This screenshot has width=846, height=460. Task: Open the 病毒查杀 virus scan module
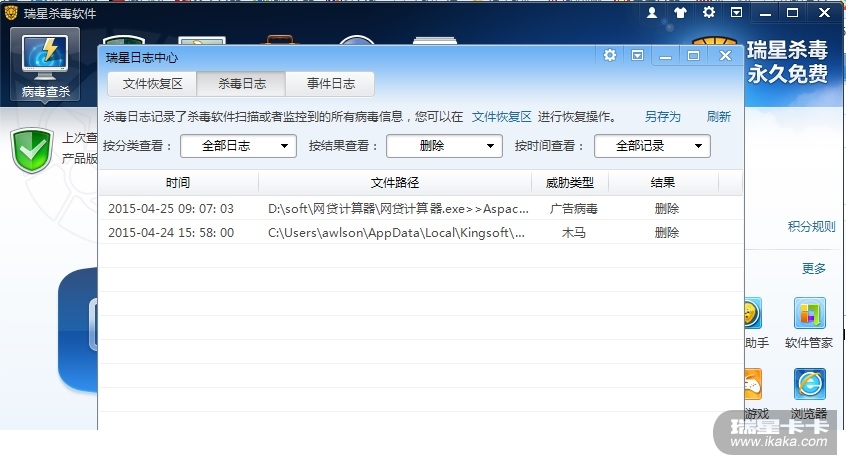point(45,64)
